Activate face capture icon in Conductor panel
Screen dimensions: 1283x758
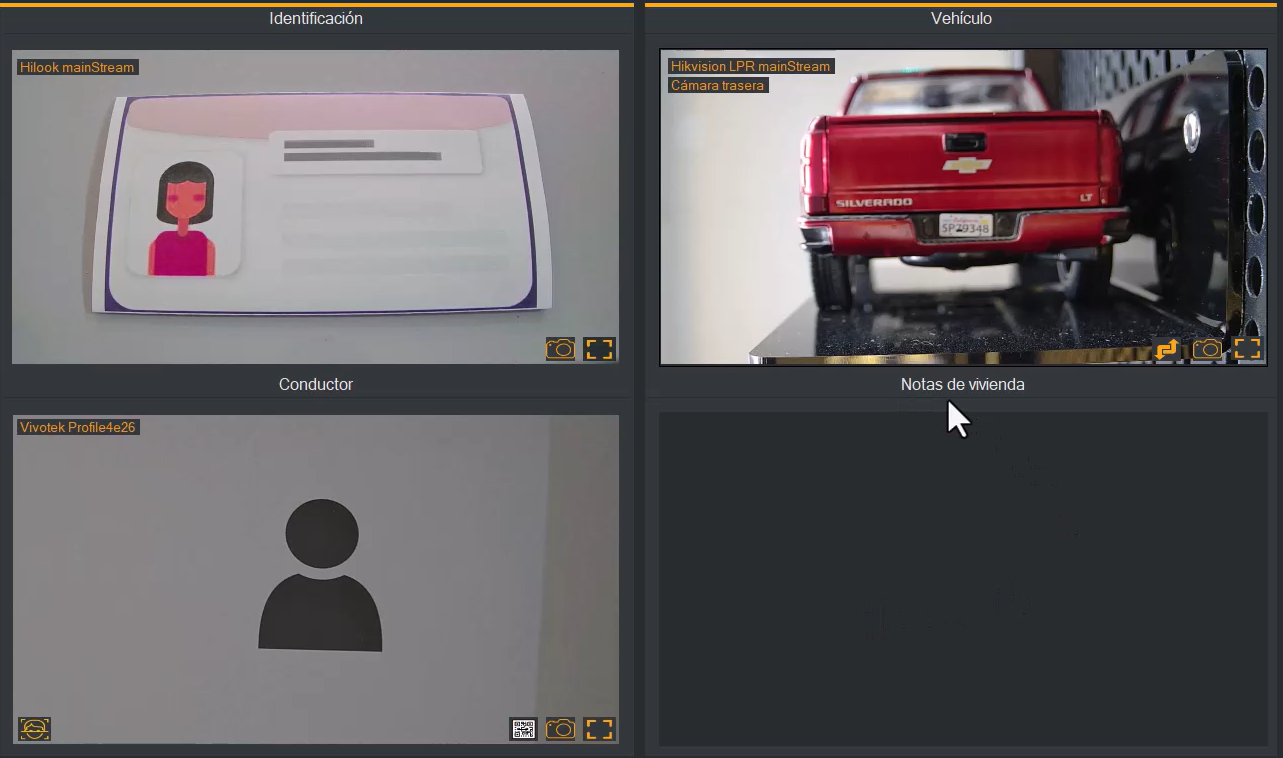(35, 729)
